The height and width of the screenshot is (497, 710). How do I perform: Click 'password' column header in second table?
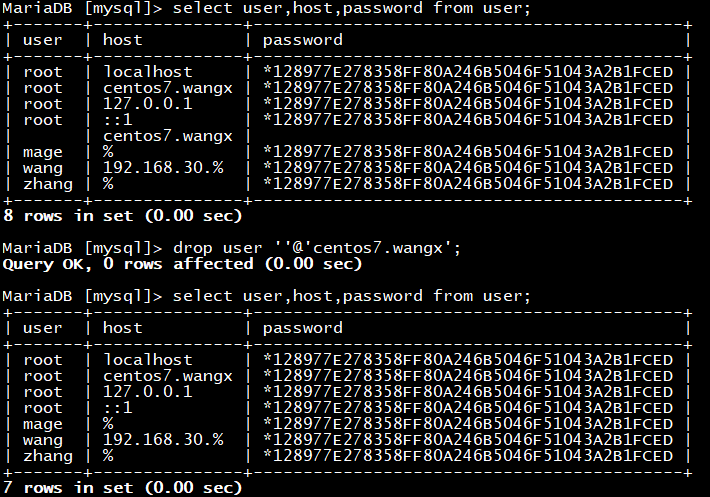coord(302,328)
